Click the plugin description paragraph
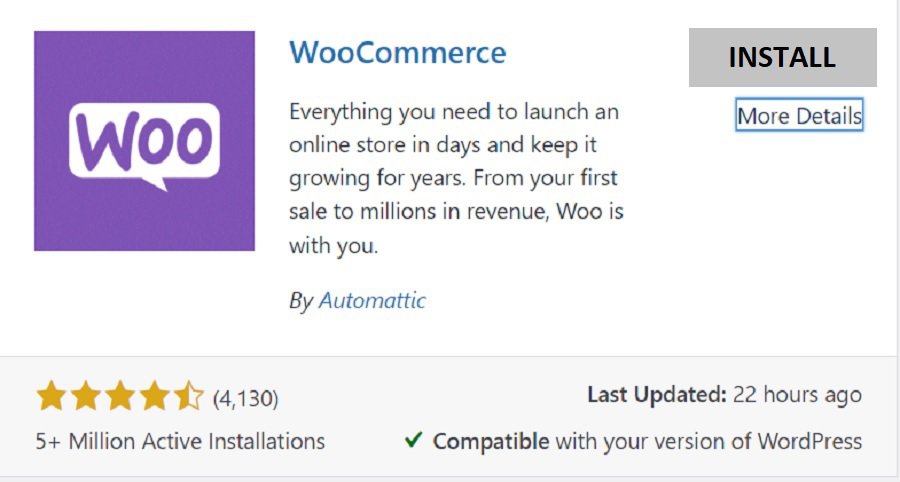 [456, 179]
